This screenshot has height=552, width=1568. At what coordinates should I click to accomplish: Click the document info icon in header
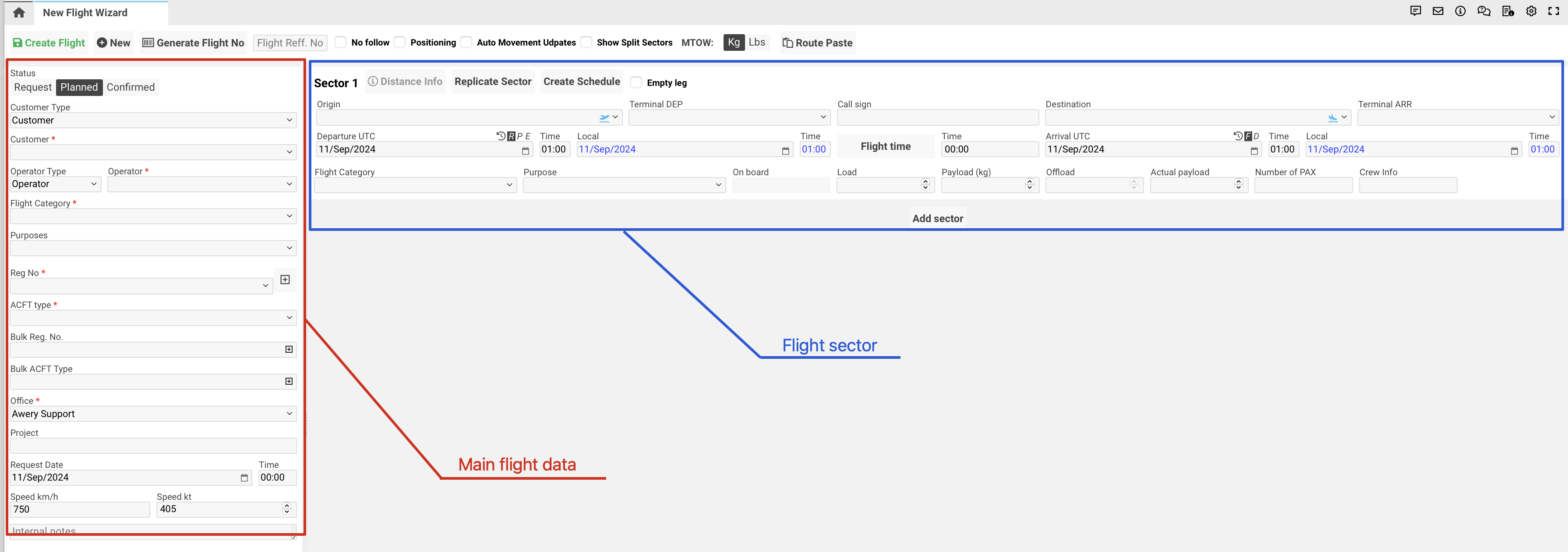click(1508, 11)
